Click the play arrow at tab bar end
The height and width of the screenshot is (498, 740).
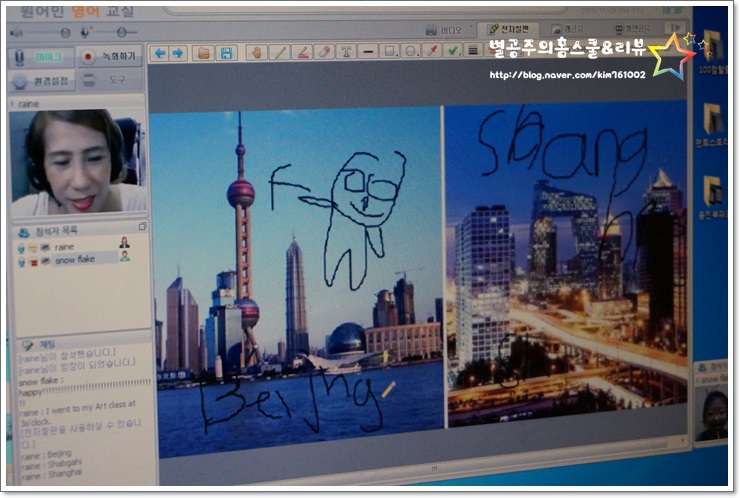[x=676, y=27]
